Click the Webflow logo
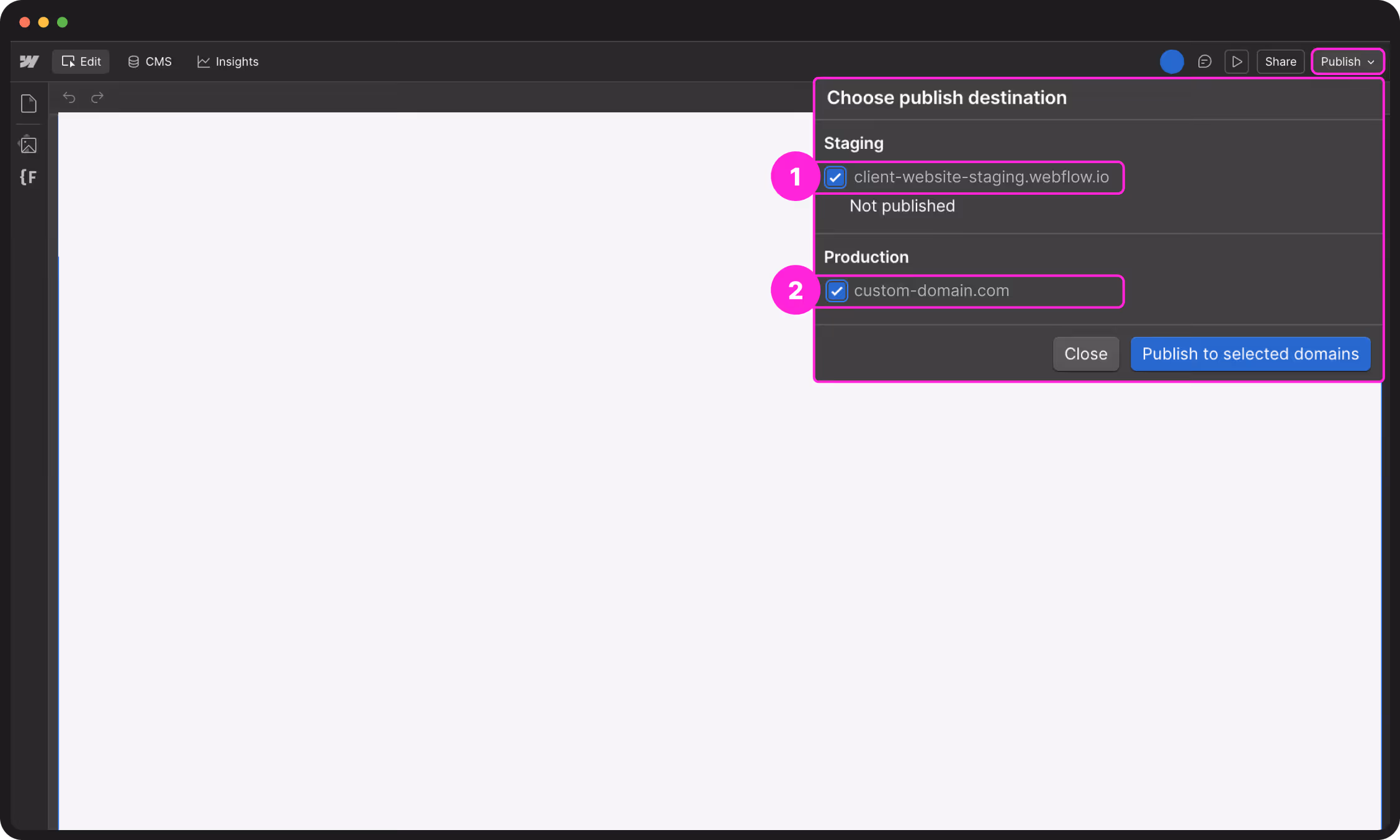This screenshot has height=840, width=1400. coord(29,61)
